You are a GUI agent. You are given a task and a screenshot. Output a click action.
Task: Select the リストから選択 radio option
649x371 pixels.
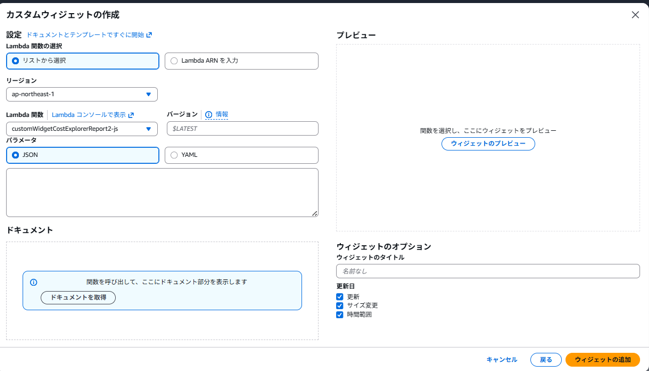(82, 61)
